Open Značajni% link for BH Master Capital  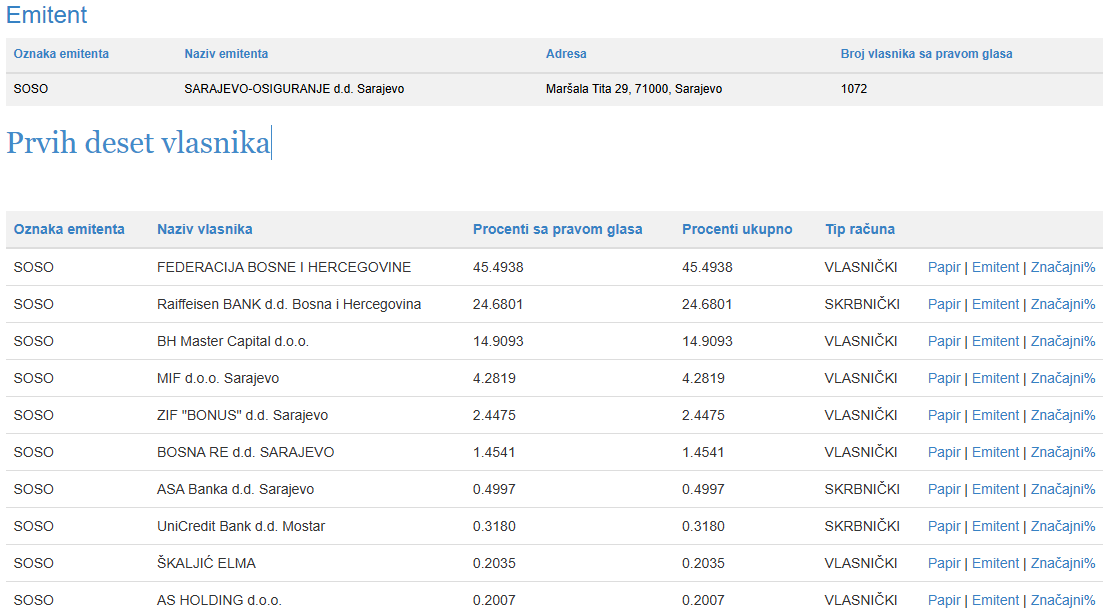(1063, 341)
